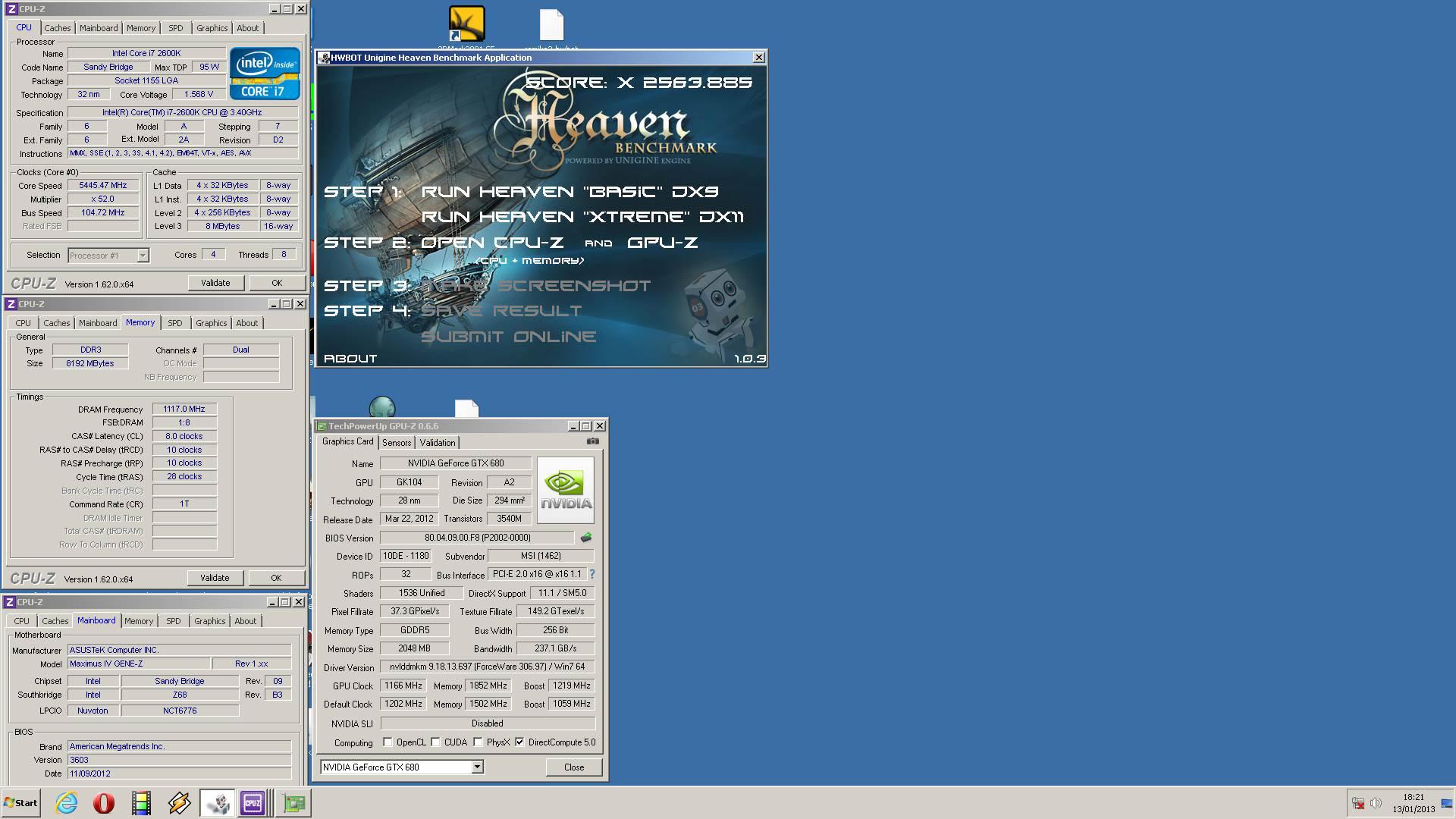Click OK in the top CPU-Z window
The height and width of the screenshot is (819, 1456).
[x=277, y=283]
